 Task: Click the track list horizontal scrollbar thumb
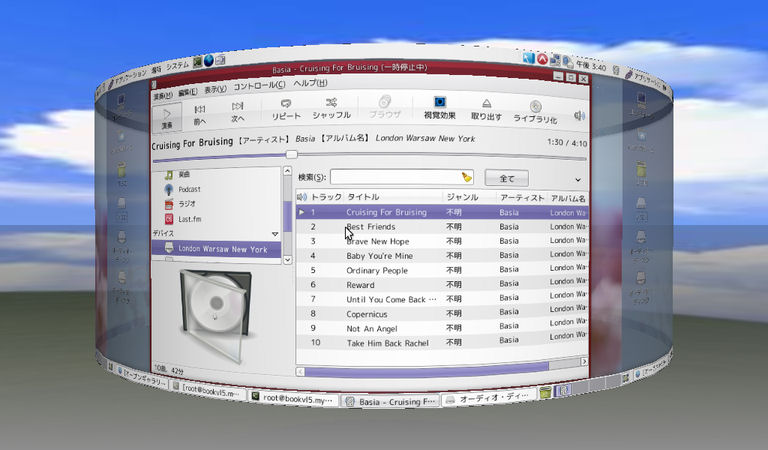coord(426,368)
